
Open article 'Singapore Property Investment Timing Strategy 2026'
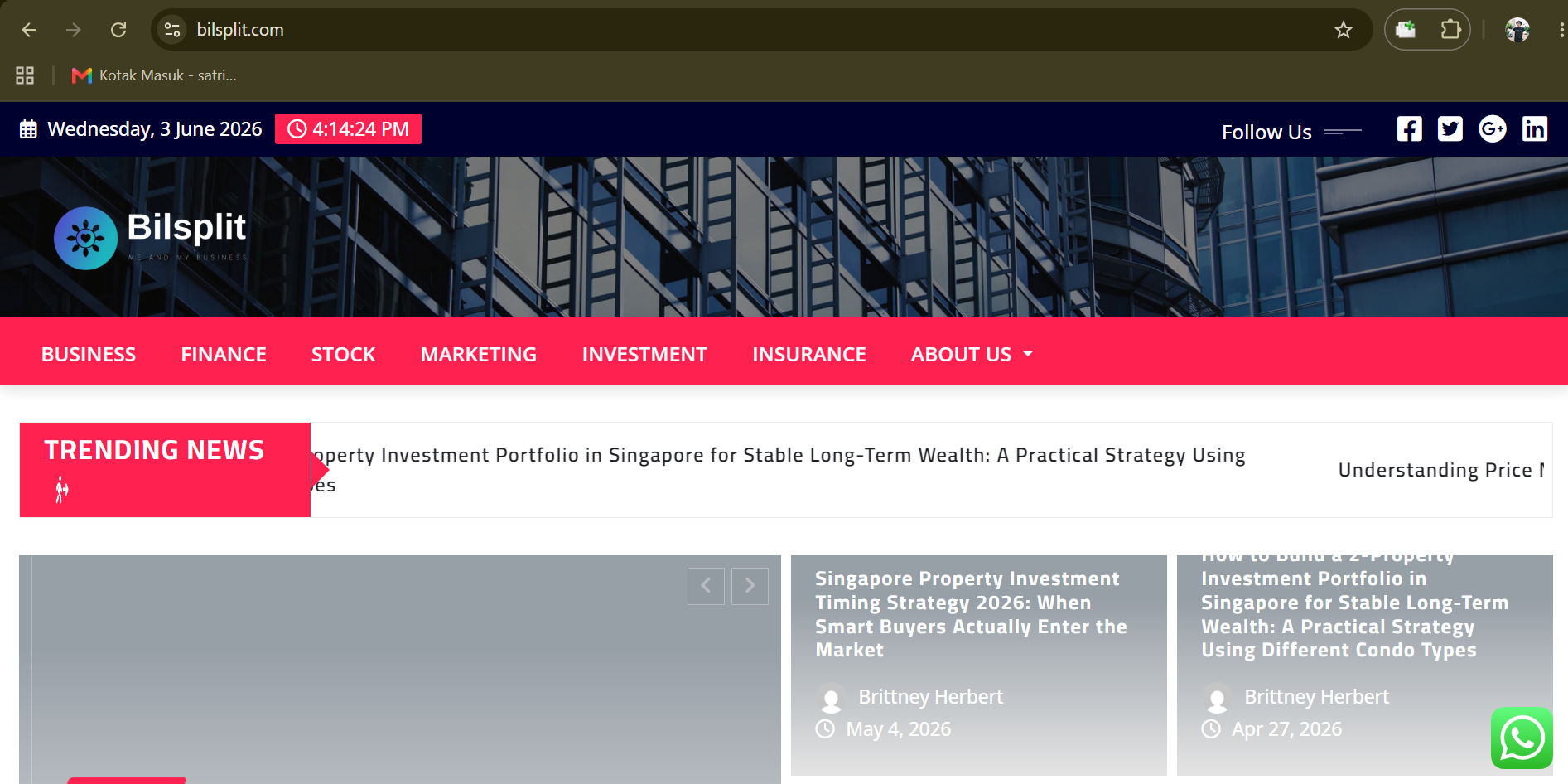point(971,614)
